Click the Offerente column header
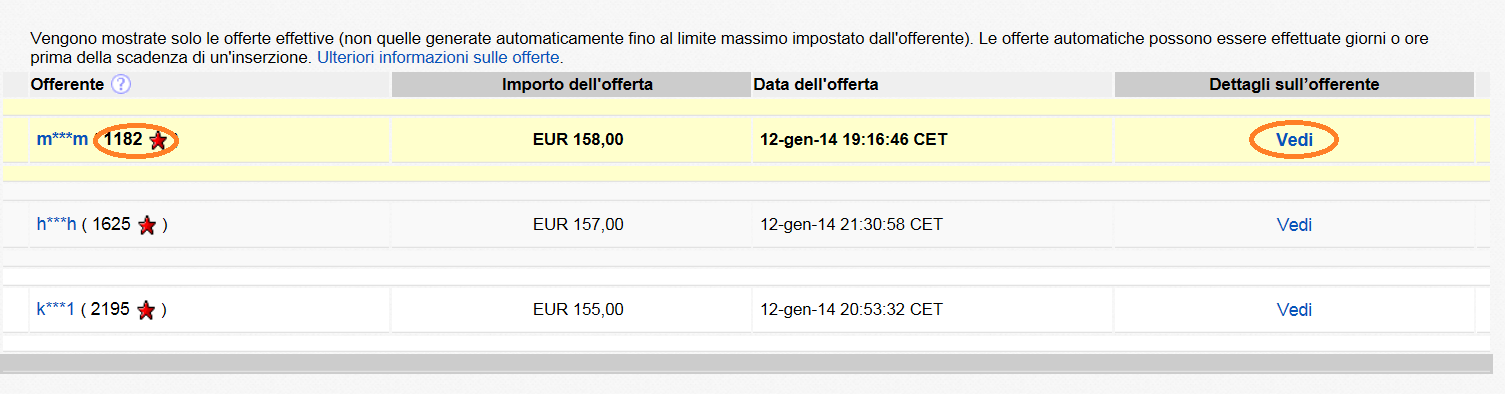 coord(67,85)
